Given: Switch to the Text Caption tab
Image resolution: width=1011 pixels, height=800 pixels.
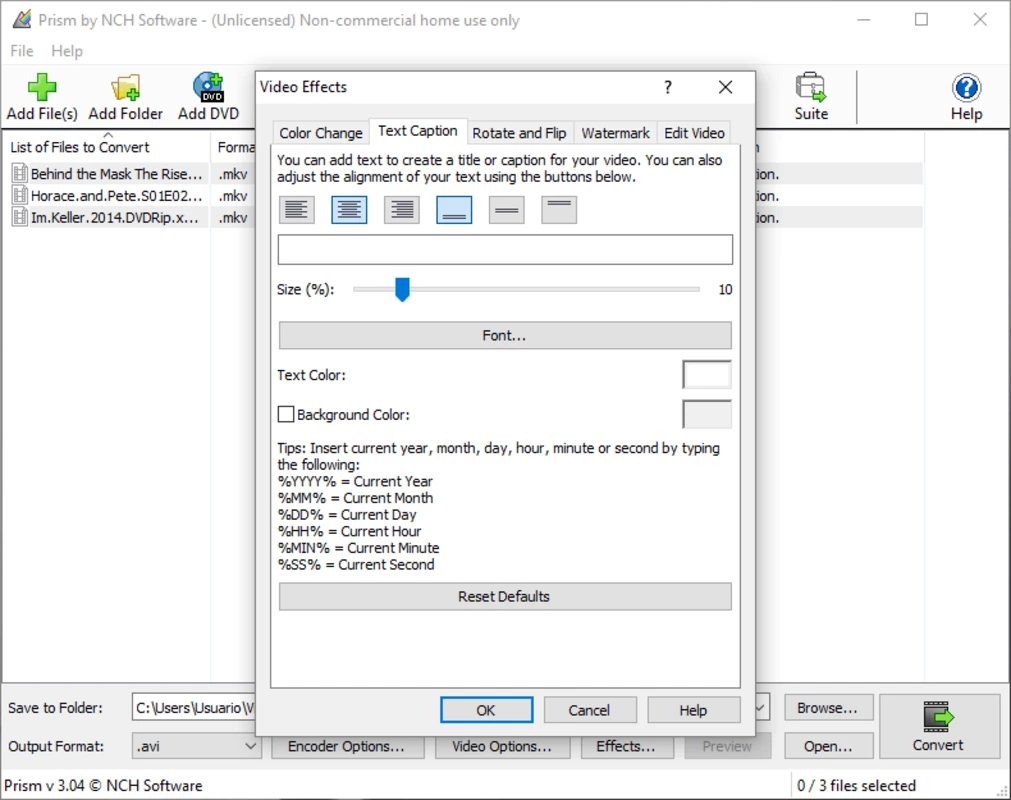Looking at the screenshot, I should [x=418, y=132].
